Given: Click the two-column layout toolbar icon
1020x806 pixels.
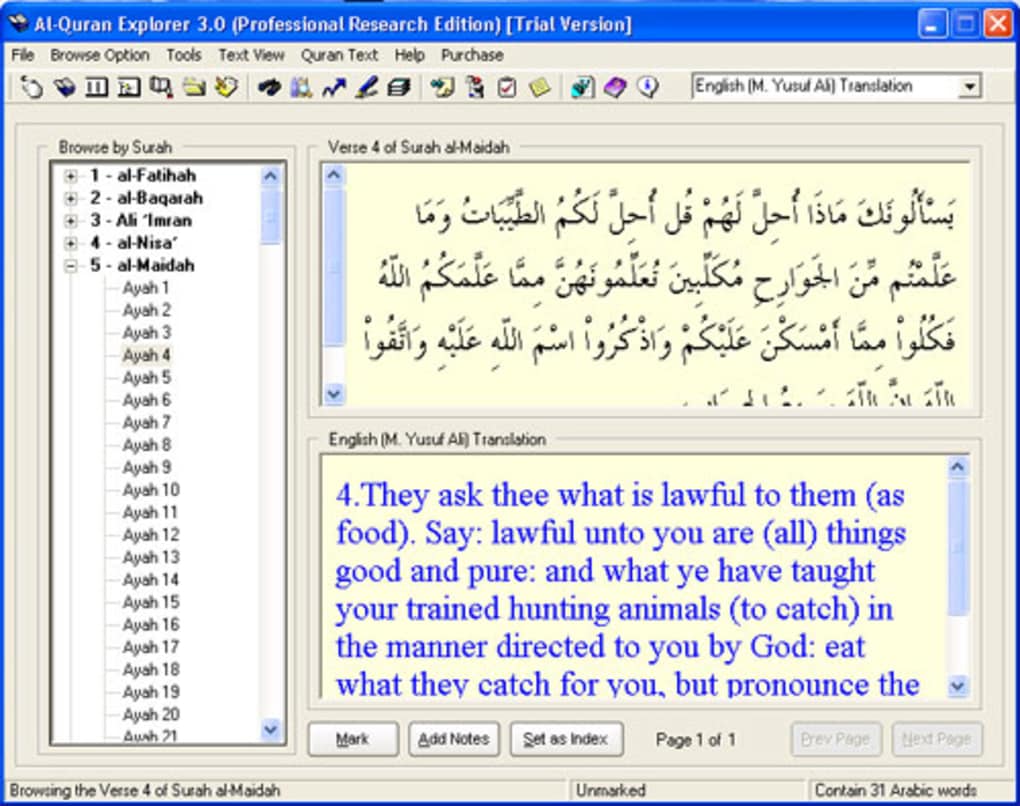Looking at the screenshot, I should (96, 88).
